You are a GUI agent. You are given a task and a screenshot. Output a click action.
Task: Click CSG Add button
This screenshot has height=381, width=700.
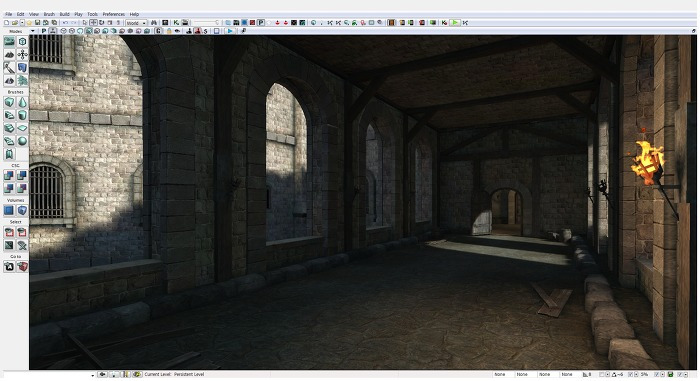point(9,176)
